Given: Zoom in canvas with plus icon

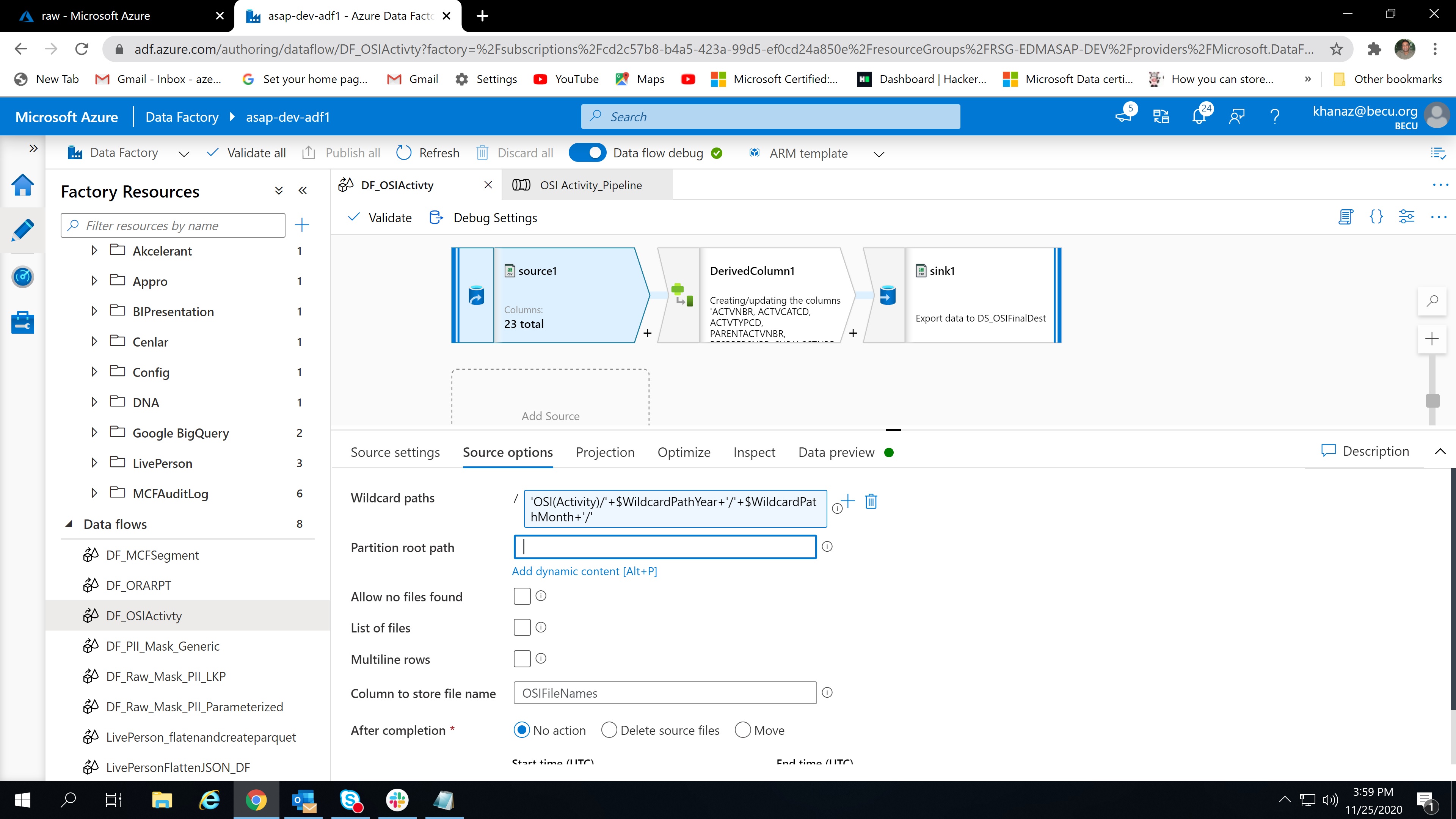Looking at the screenshot, I should pos(1432,339).
